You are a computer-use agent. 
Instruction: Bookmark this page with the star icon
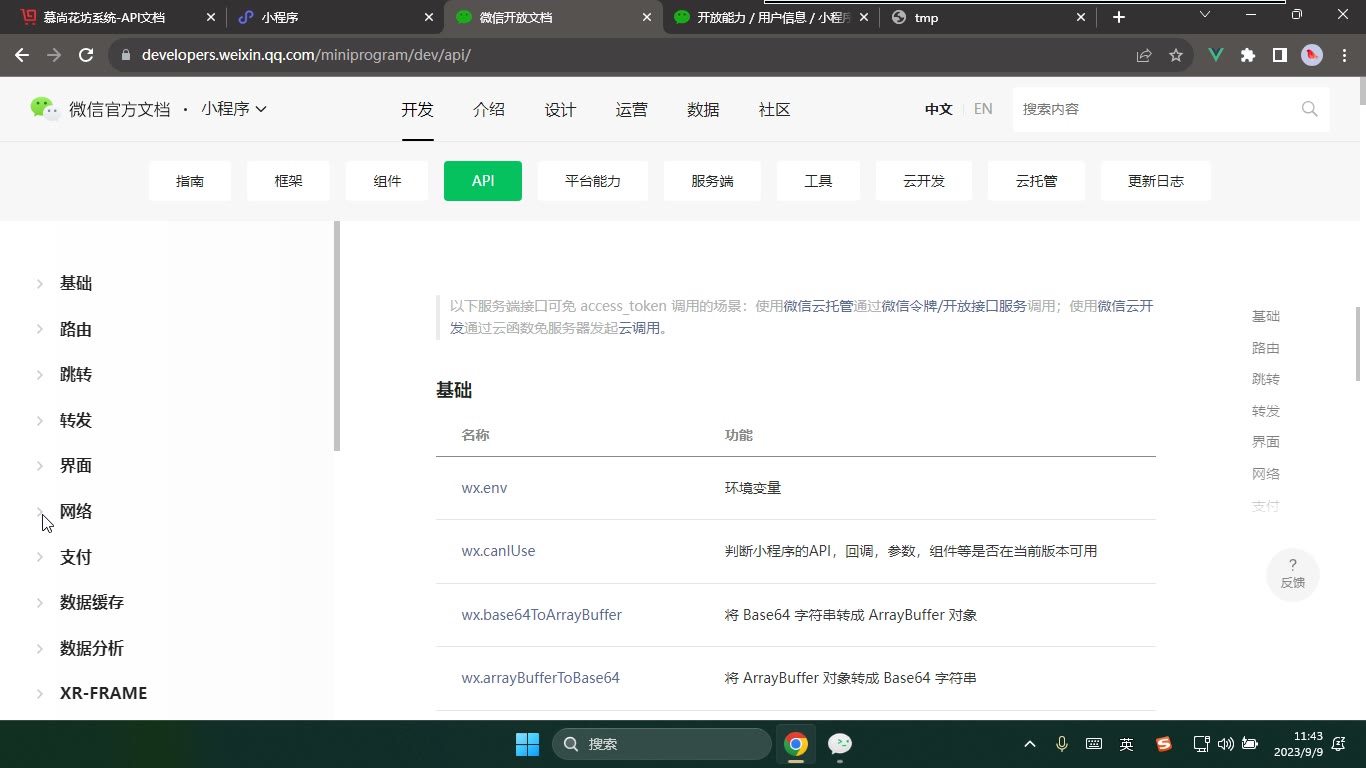(1176, 55)
